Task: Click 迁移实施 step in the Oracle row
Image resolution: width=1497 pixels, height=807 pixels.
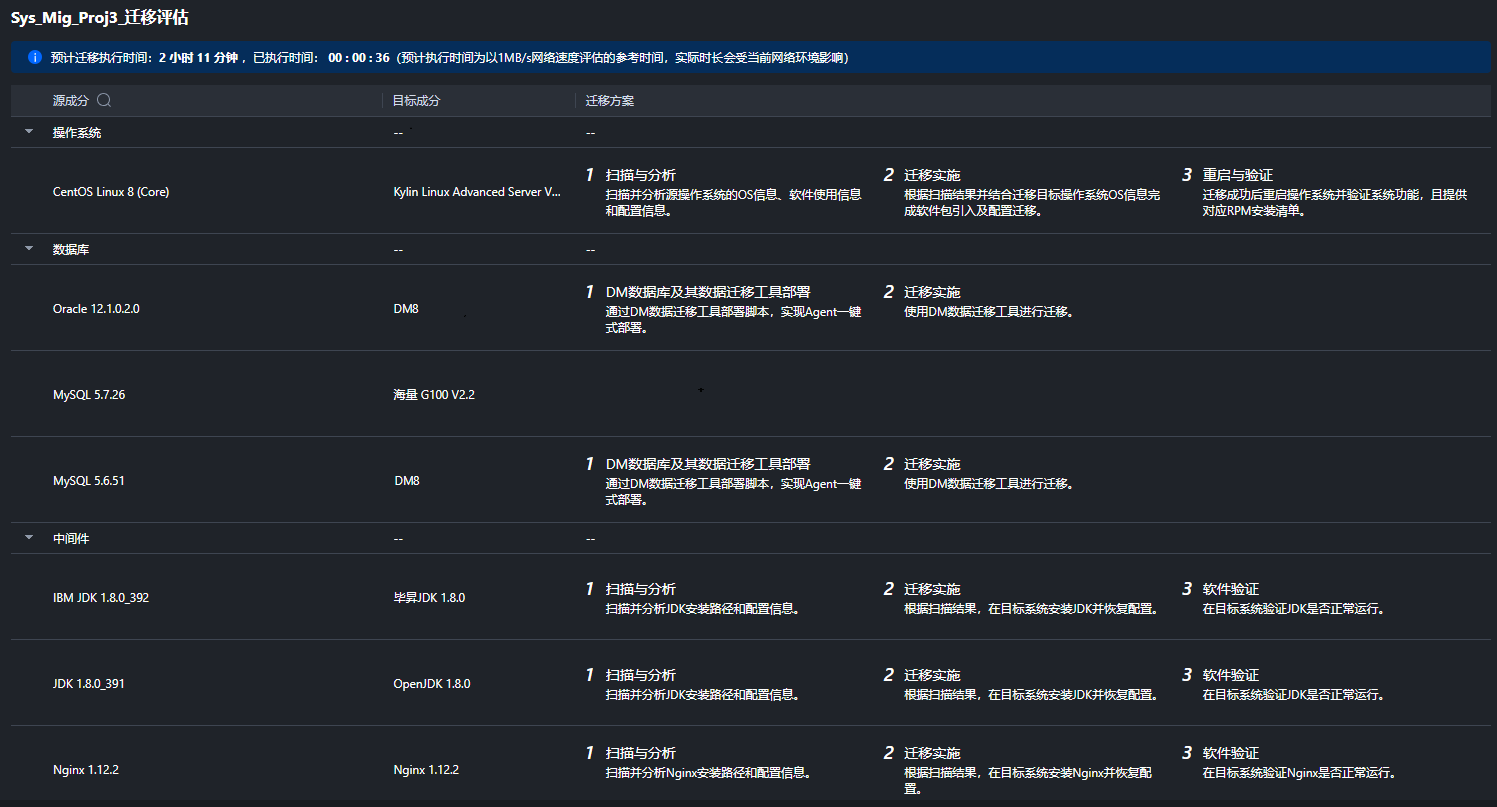Action: click(932, 292)
